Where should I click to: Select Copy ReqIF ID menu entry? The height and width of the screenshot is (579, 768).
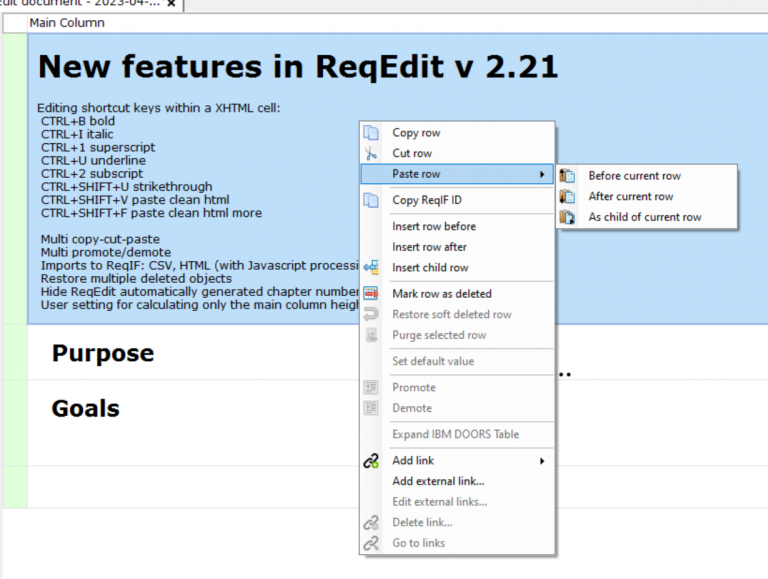(x=457, y=200)
